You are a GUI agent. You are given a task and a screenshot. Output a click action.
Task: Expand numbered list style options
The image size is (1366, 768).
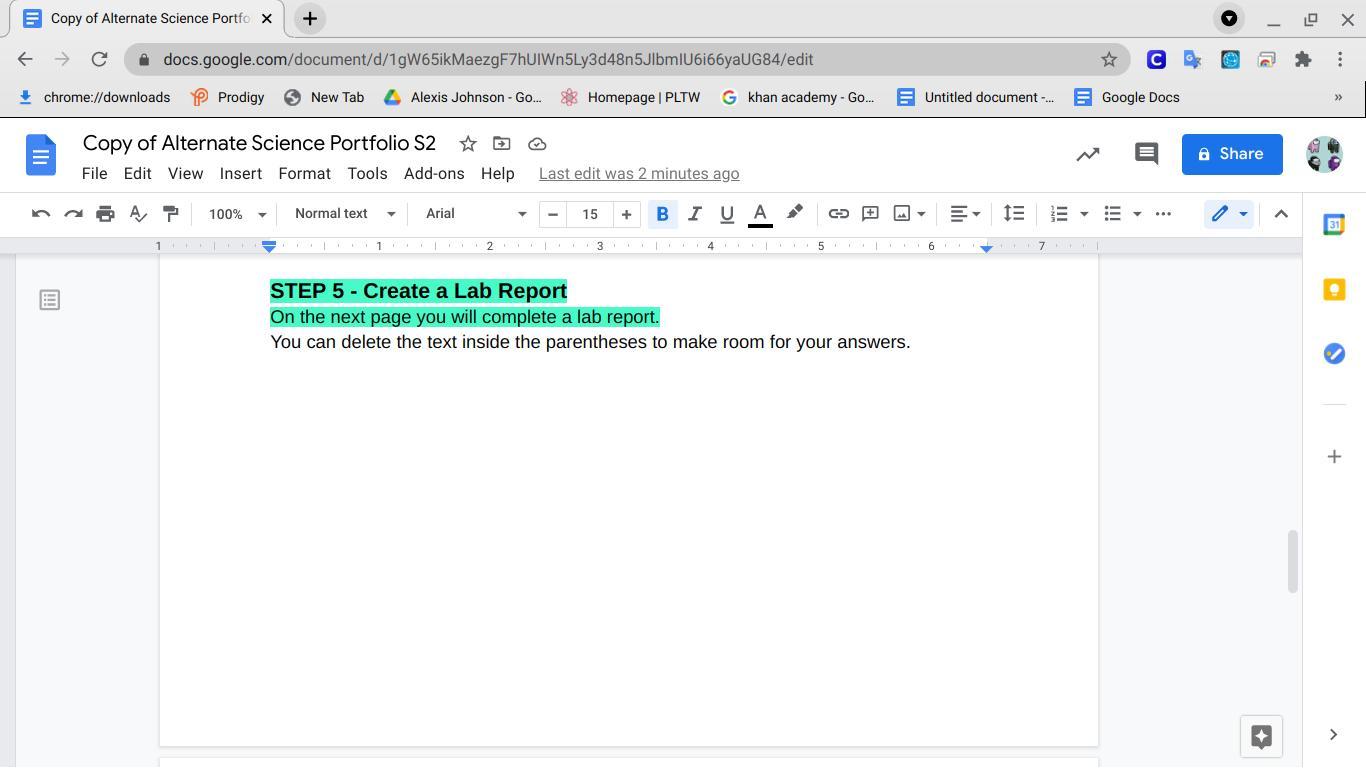(x=1084, y=213)
